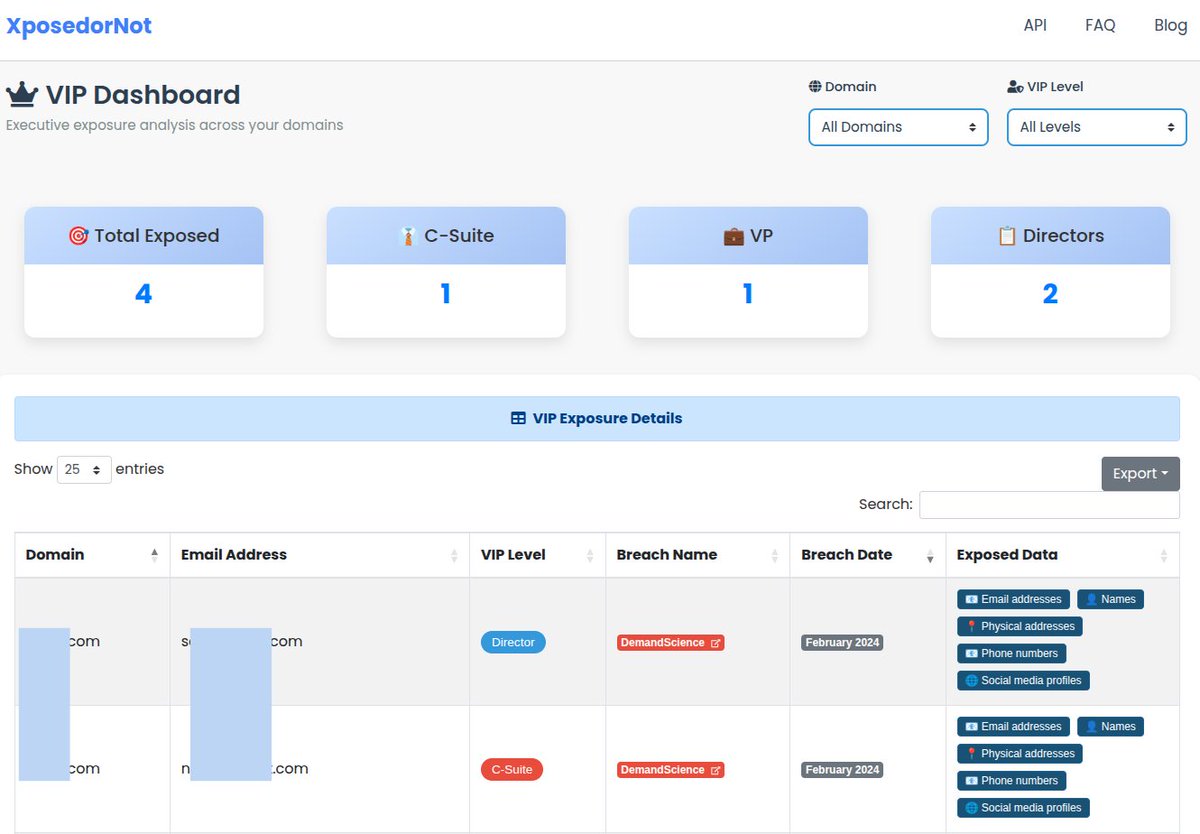Open DemandScience breach link in C-Suite row
The image size is (1200, 834).
click(670, 770)
